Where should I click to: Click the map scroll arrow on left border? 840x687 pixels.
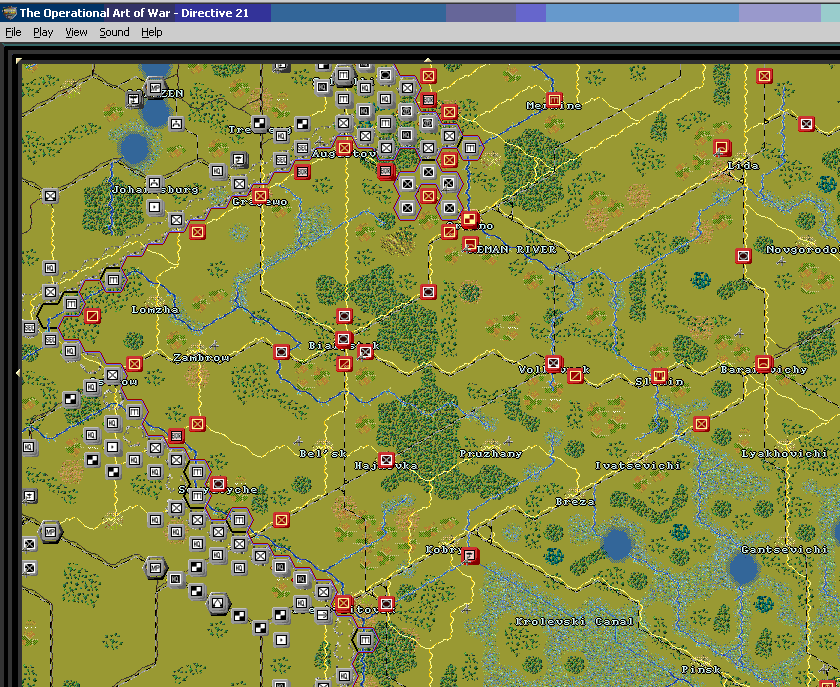18,372
